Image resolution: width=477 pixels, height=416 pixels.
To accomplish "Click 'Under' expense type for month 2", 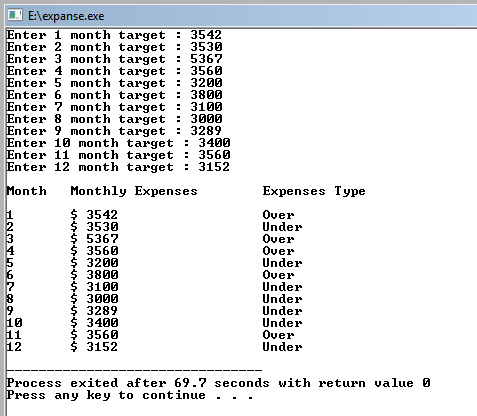I will pyautogui.click(x=282, y=227).
